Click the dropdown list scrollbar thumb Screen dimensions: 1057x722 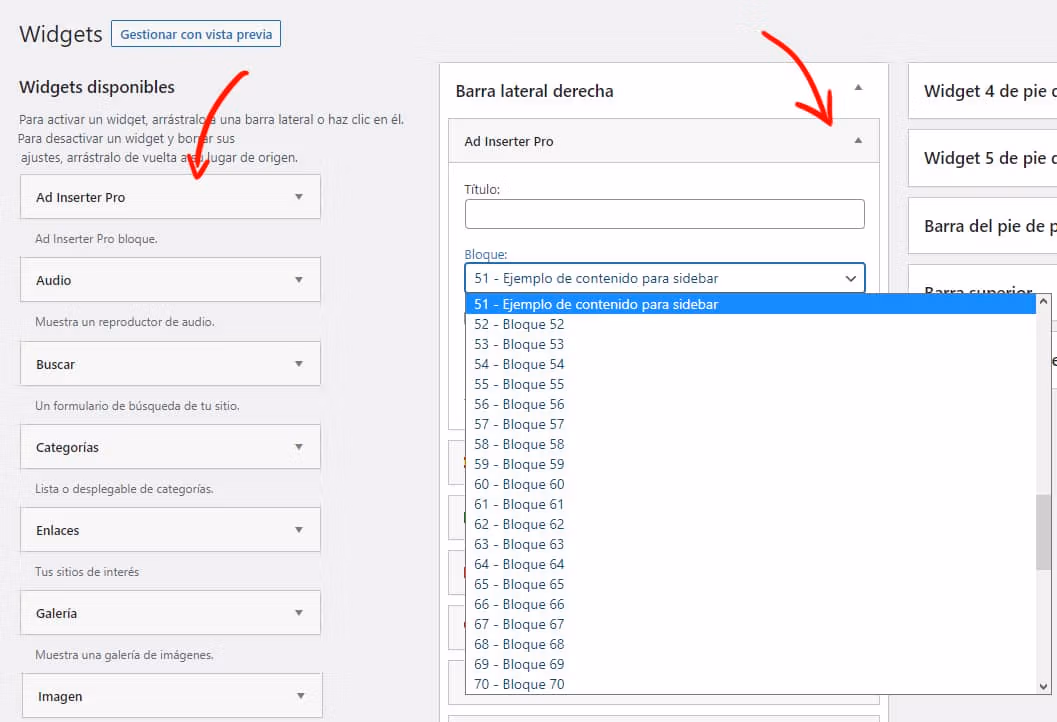1044,533
